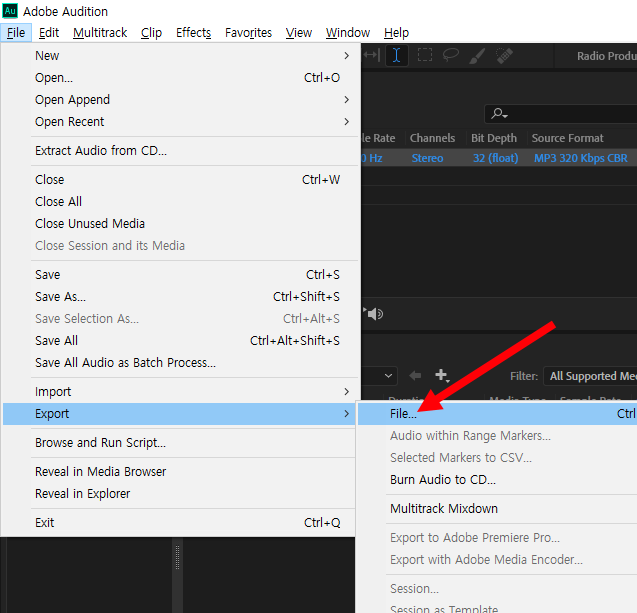637x613 pixels.
Task: Click the MP3 320 Kbps CBR cell
Action: pos(581,158)
